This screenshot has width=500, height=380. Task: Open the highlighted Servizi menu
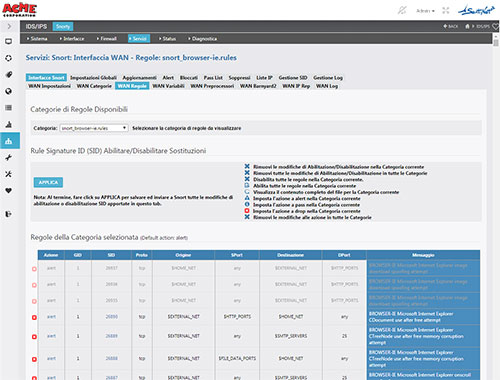tap(139, 39)
